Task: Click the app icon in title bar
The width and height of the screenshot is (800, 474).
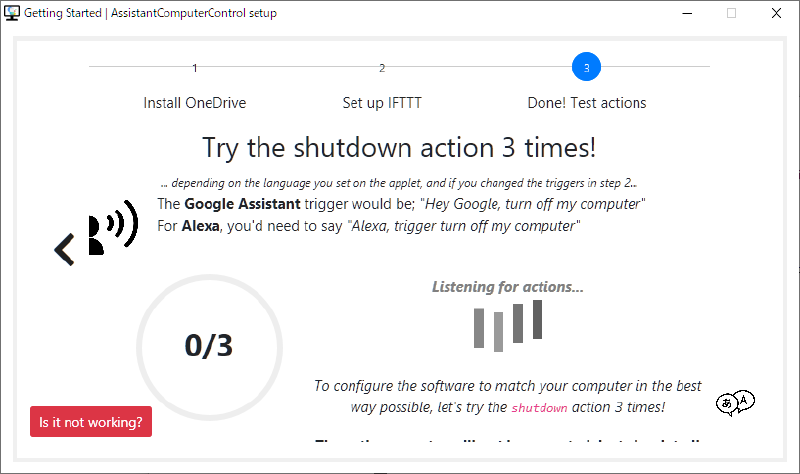Action: pos(13,13)
